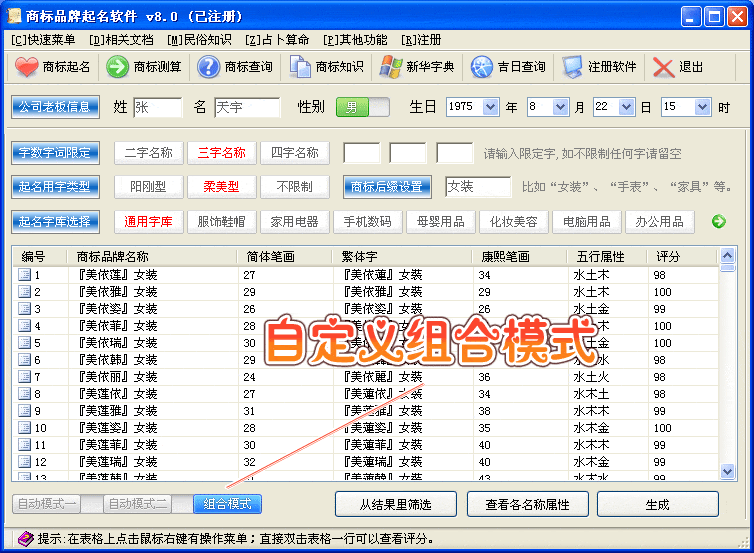Image resolution: width=754 pixels, height=553 pixels.
Task: Open the [M]民俗知识 menu
Action: coord(199,40)
